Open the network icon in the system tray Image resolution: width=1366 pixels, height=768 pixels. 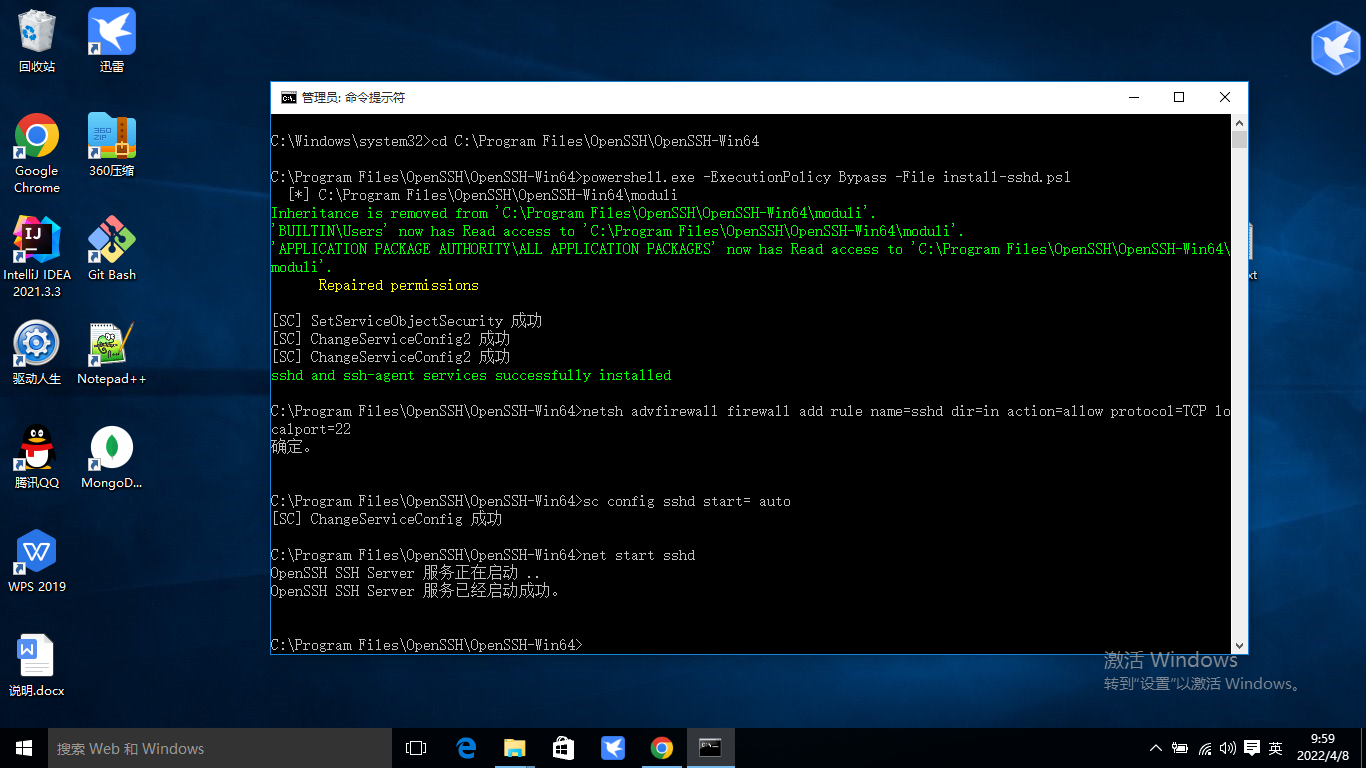1205,748
